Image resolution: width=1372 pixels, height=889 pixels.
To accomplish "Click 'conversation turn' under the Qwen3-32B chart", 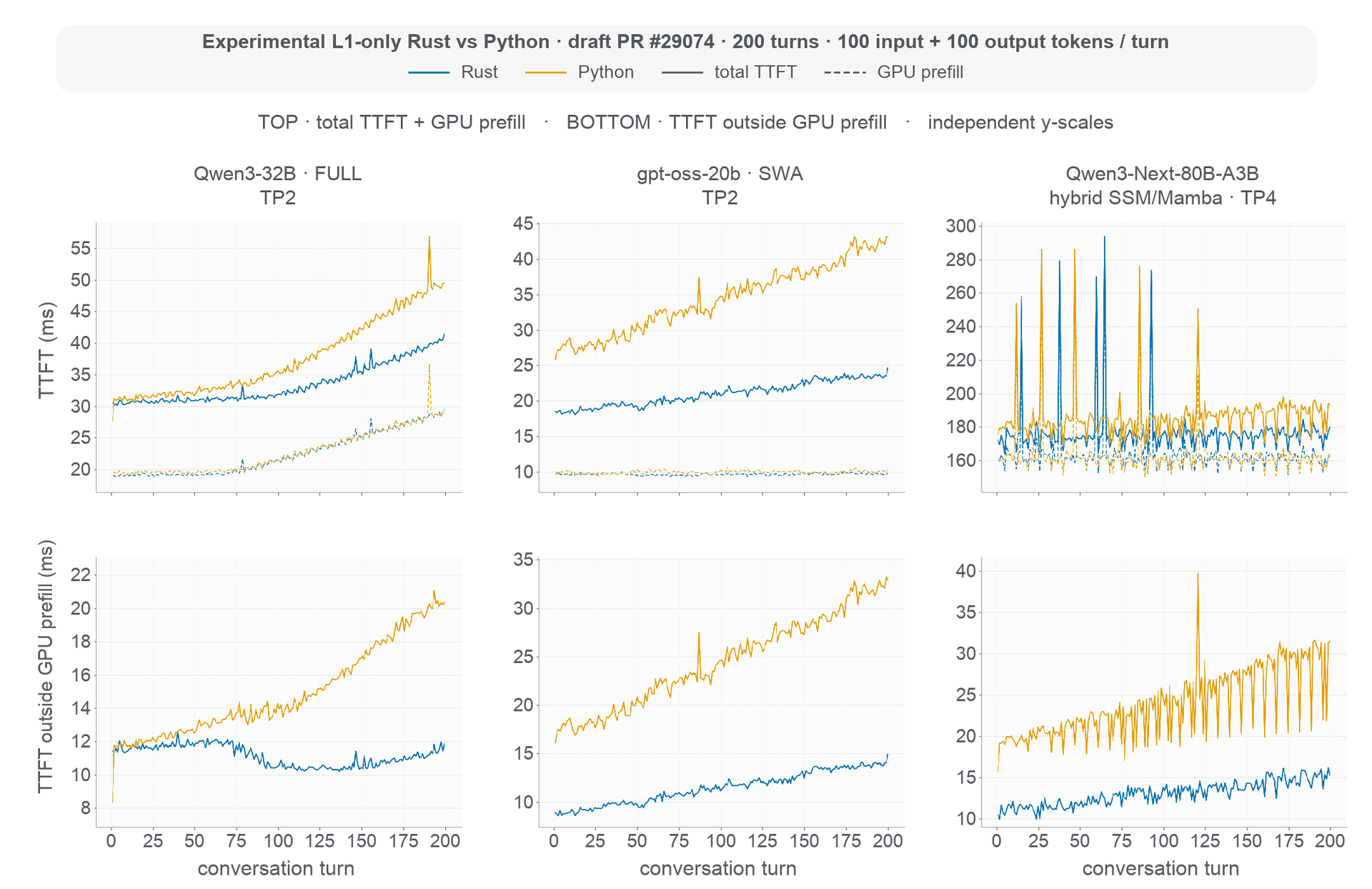I will pyautogui.click(x=276, y=868).
